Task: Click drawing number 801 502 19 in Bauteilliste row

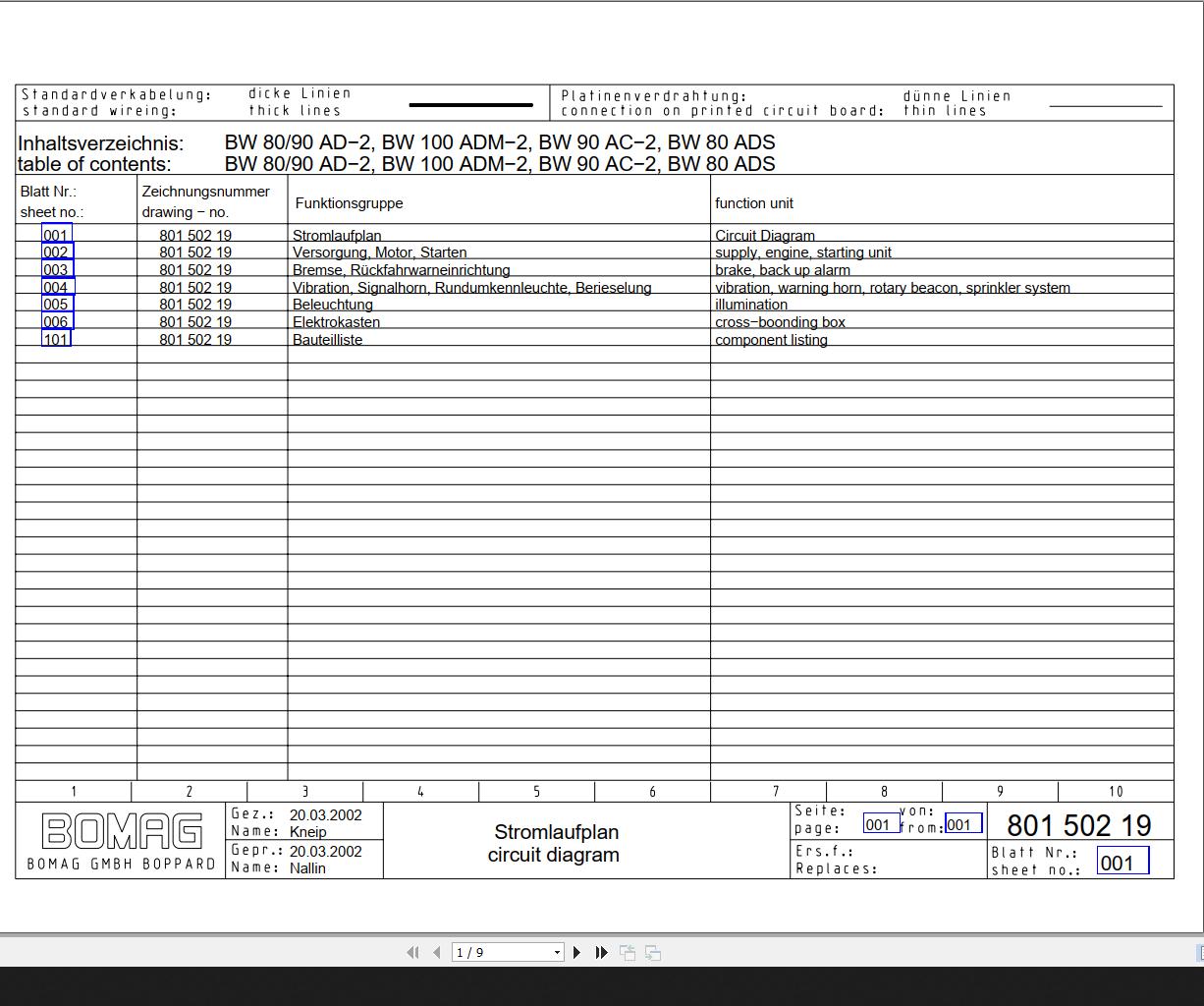Action: [195, 340]
